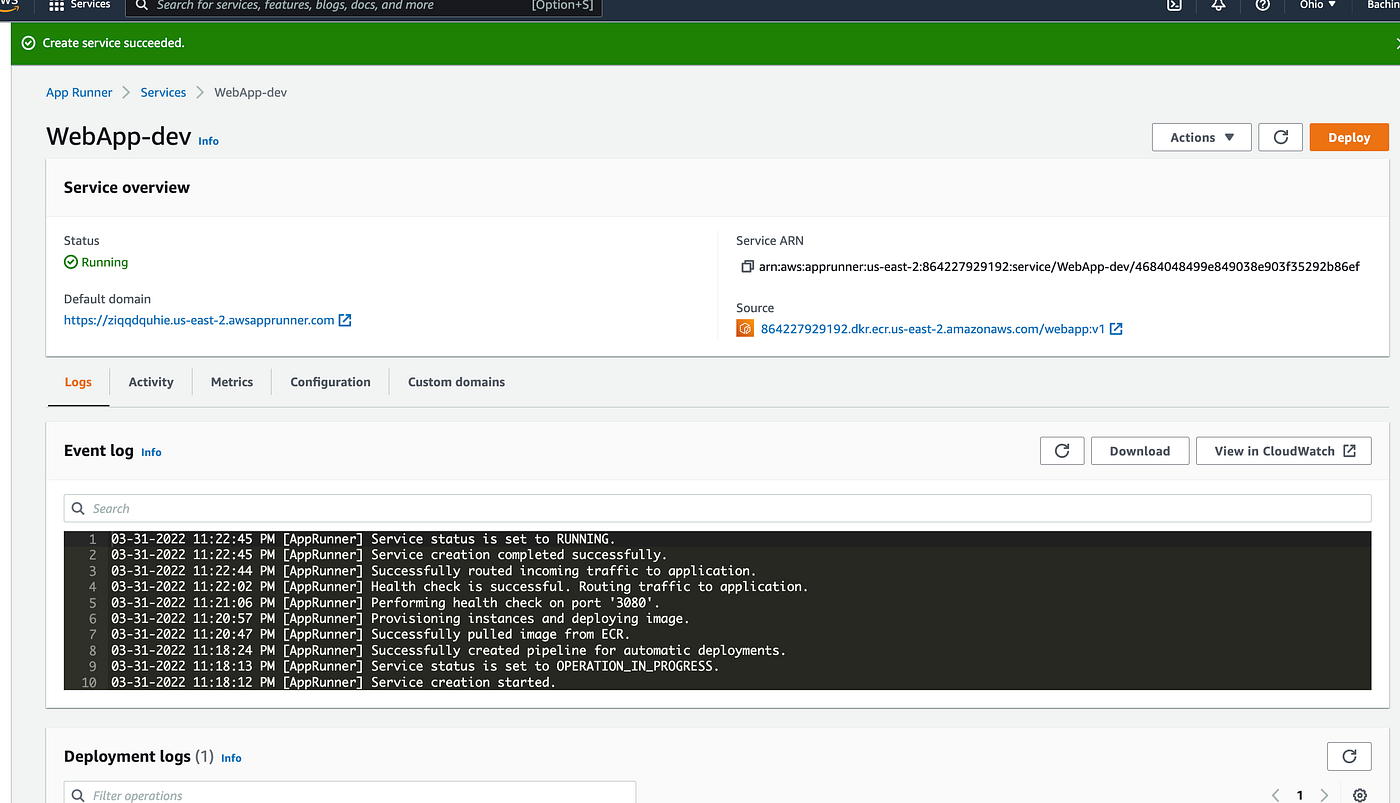Refresh the WebApp-dev service page
This screenshot has height=803, width=1400.
1280,137
